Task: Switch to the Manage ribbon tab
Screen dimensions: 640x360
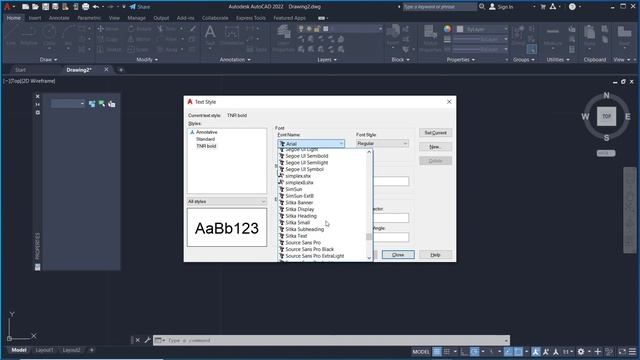Action: pyautogui.click(x=136, y=18)
